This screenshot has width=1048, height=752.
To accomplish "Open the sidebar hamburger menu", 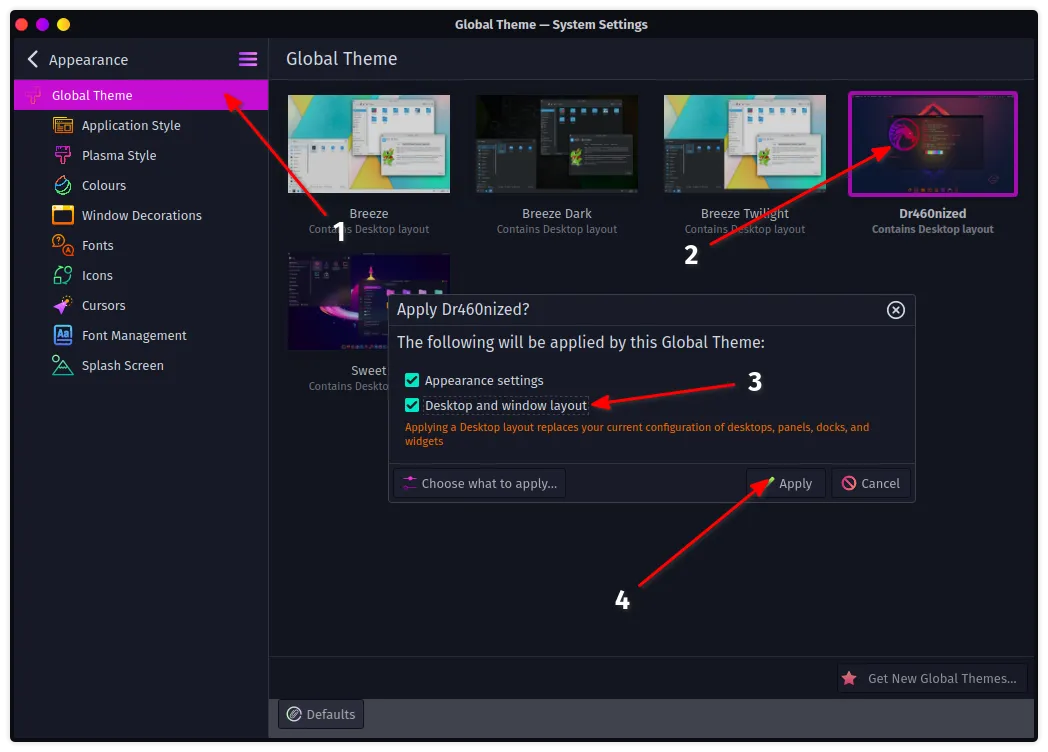I will pos(248,59).
